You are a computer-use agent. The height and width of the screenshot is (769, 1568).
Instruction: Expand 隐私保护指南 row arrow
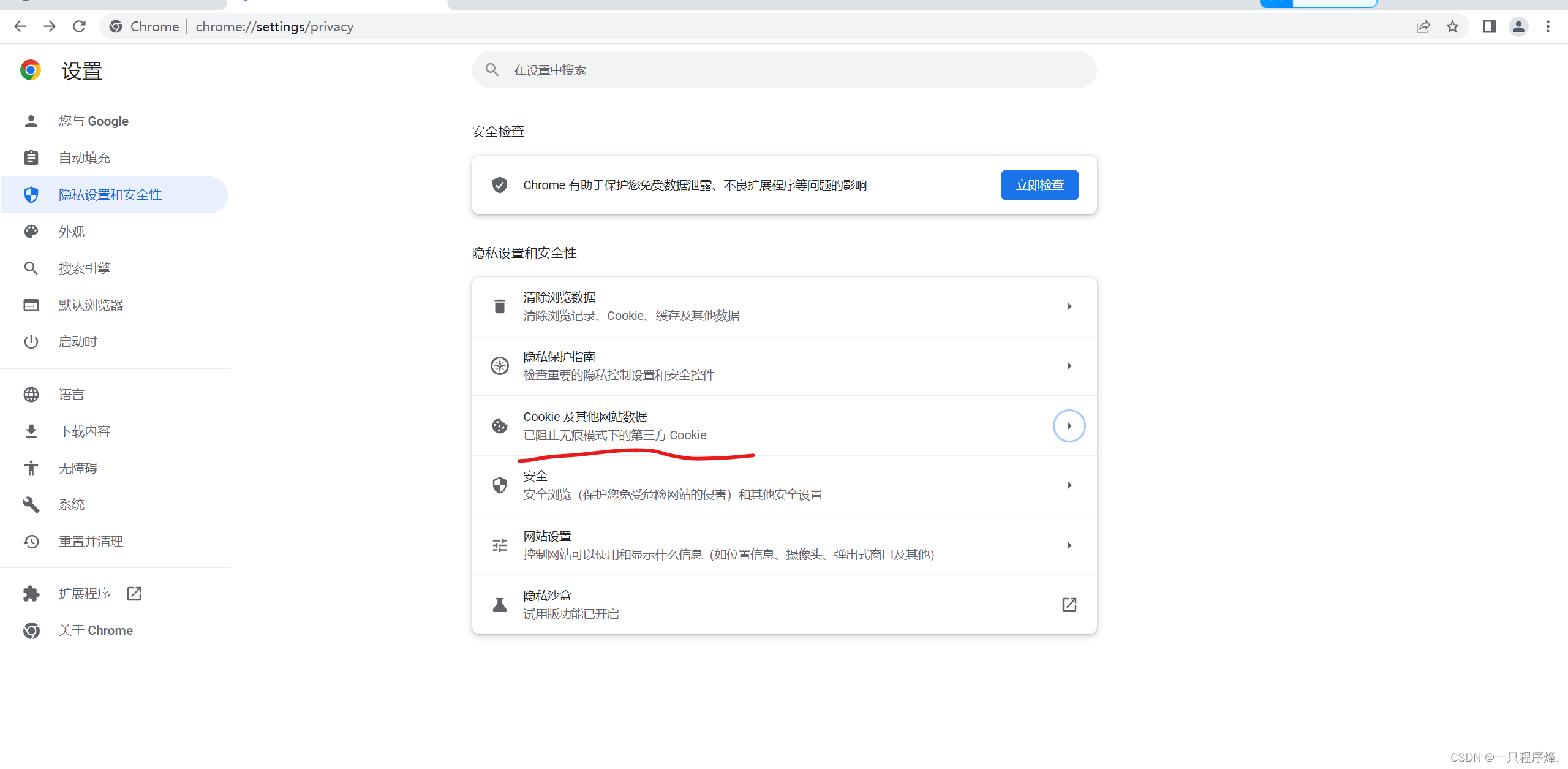[x=1069, y=366]
